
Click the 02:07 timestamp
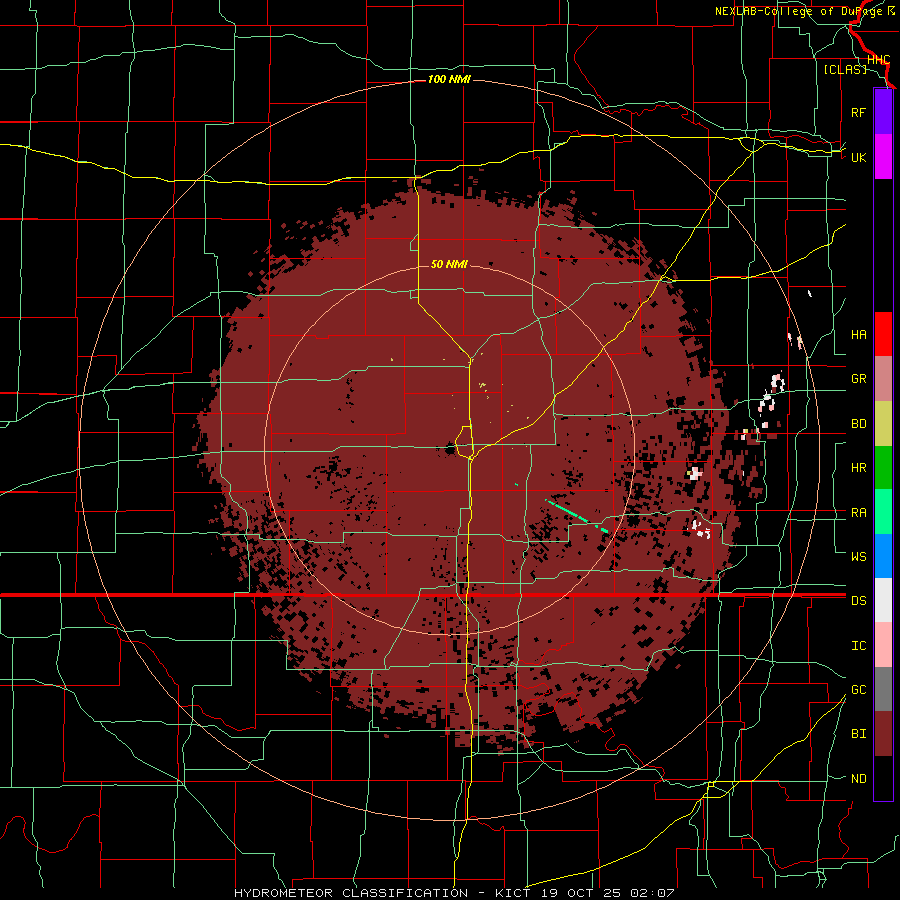[652, 893]
